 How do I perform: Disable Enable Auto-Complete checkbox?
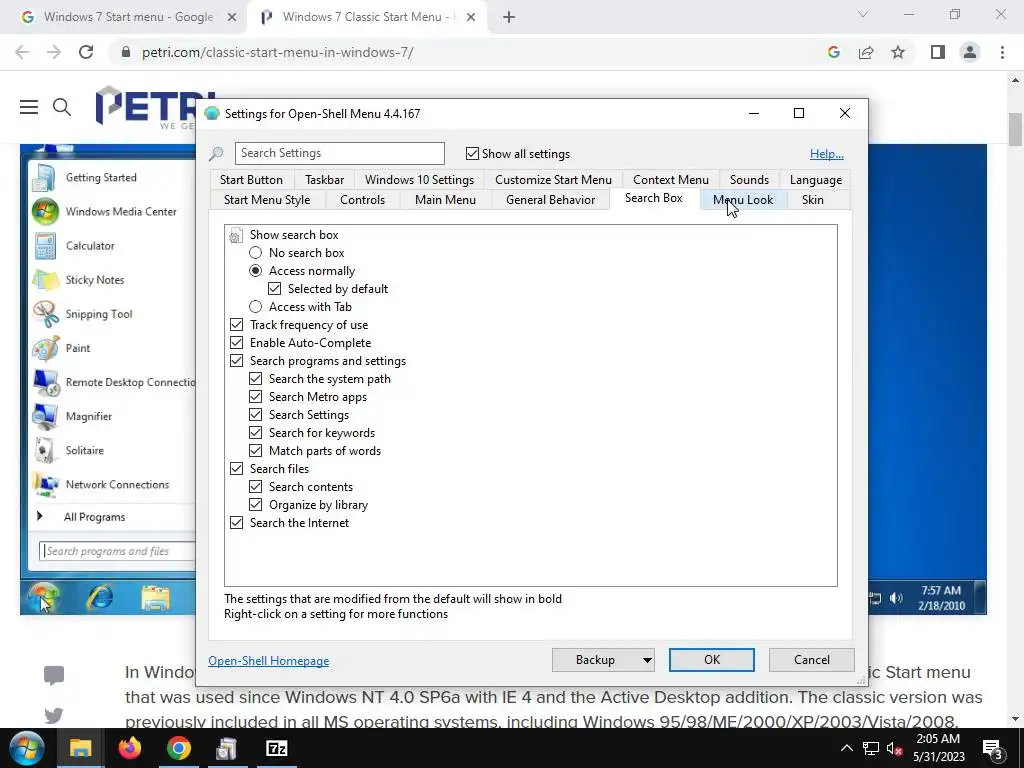point(236,343)
